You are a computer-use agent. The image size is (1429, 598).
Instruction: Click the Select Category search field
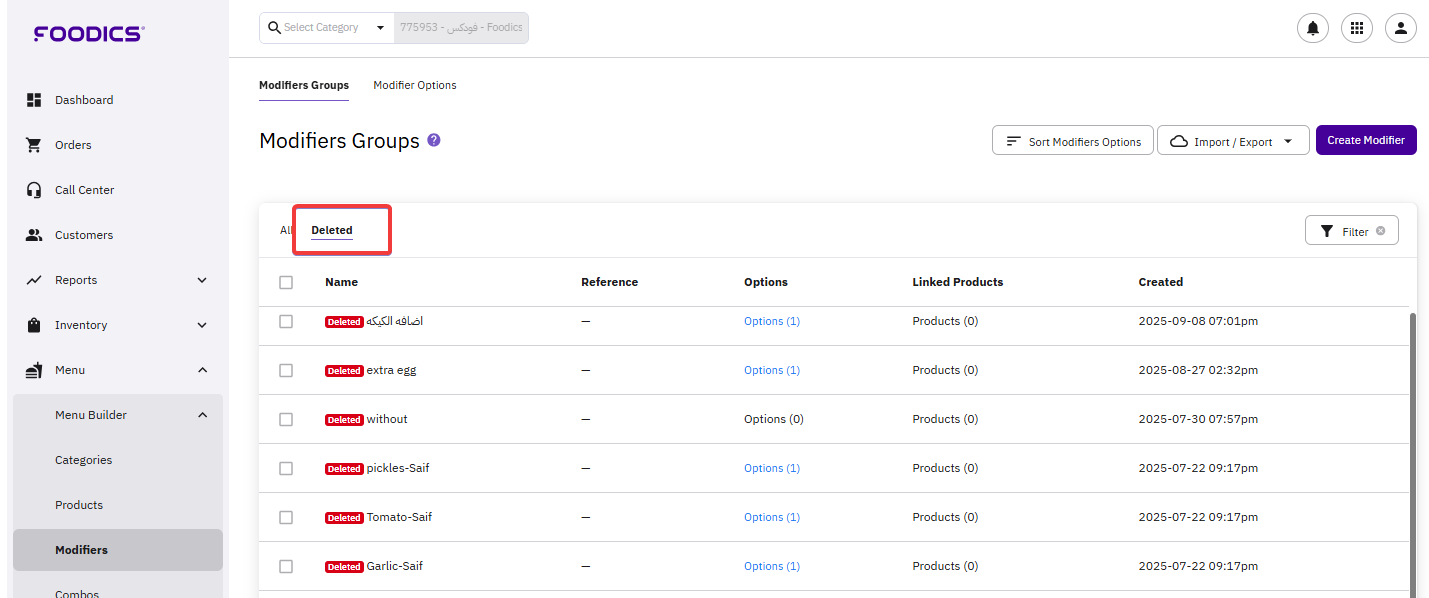[326, 28]
